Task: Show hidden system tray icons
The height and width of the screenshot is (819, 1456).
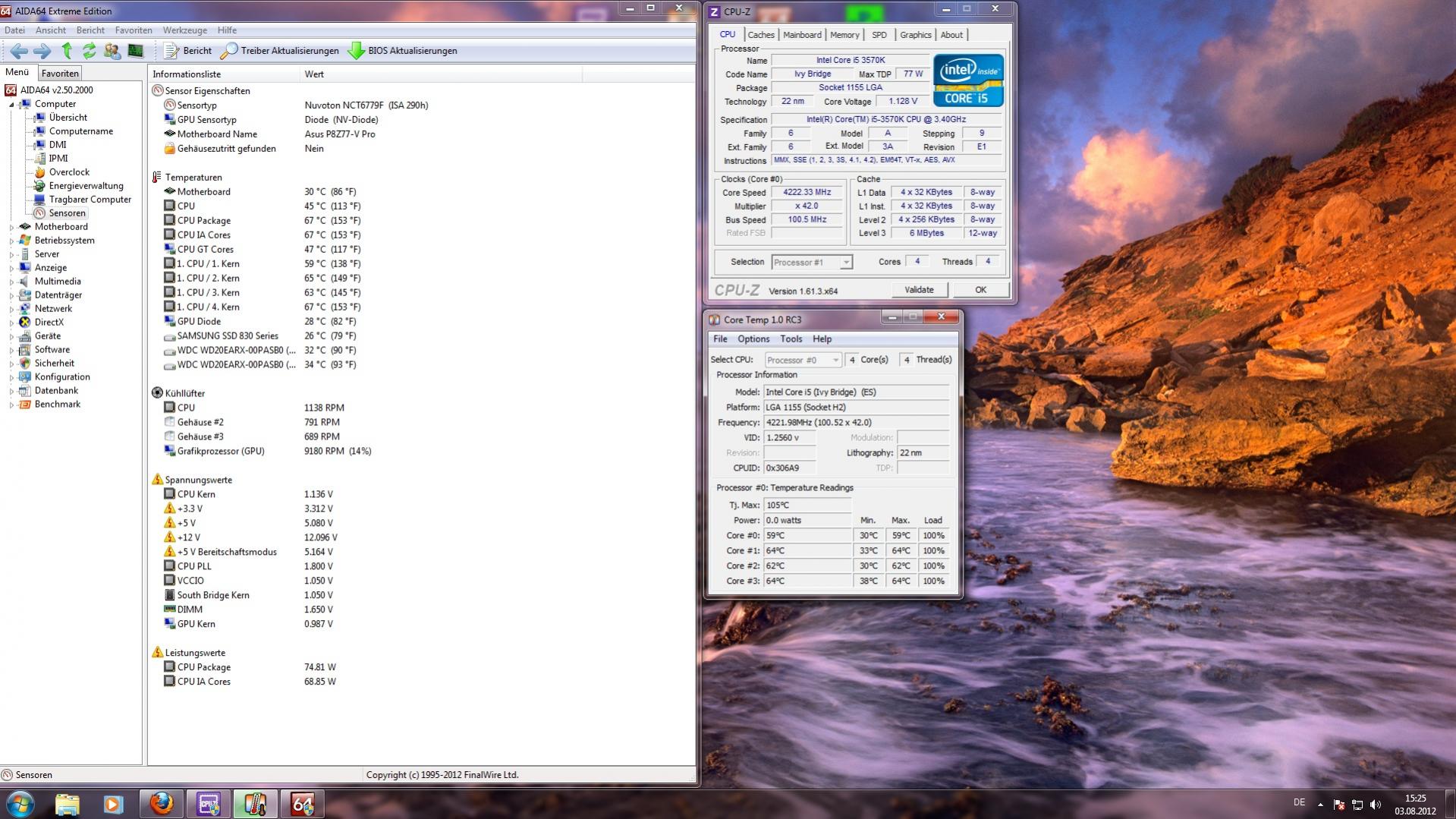Action: pyautogui.click(x=1320, y=805)
